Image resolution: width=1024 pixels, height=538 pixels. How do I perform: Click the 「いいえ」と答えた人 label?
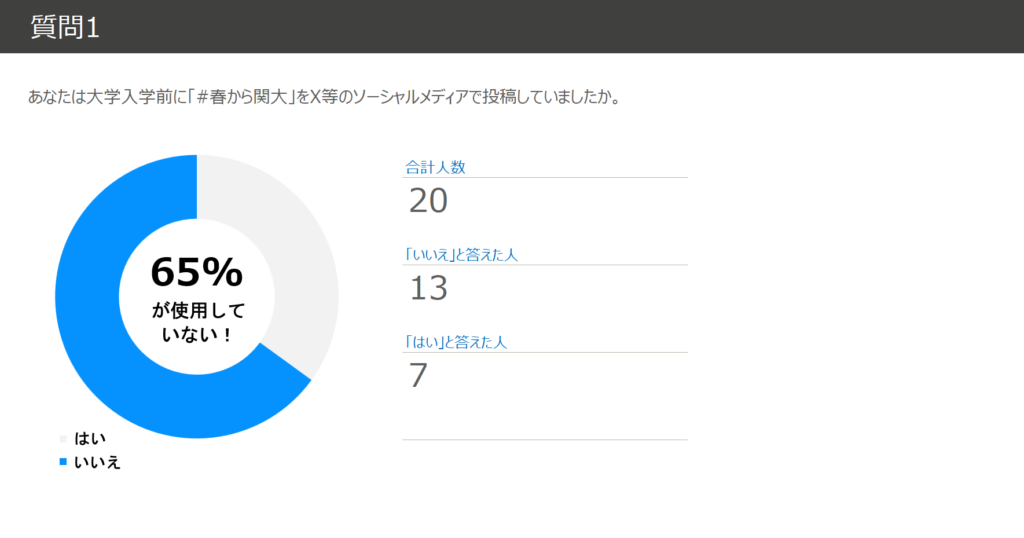coord(461,255)
